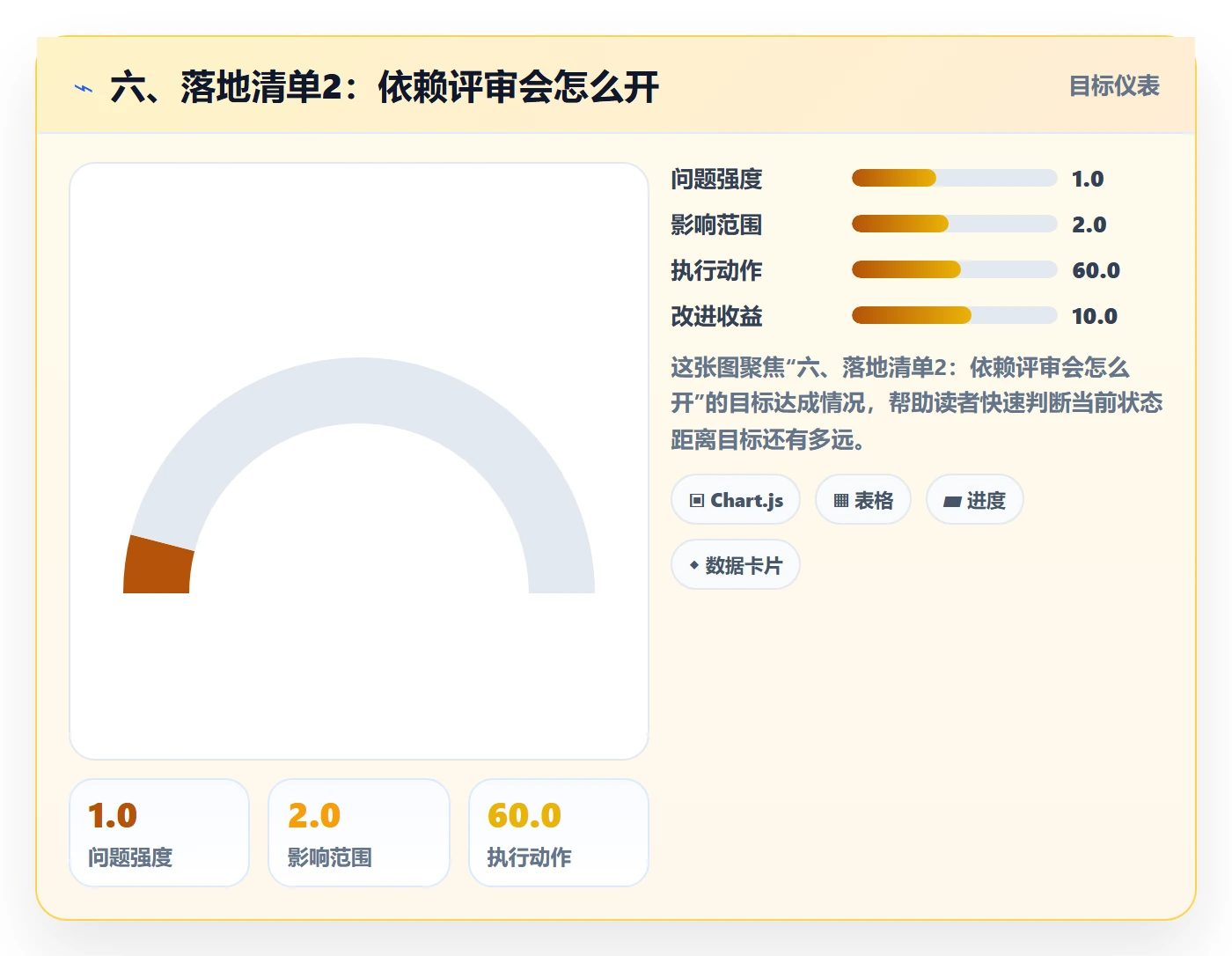The width and height of the screenshot is (1232, 956).
Task: Click the card title 六、落地清单2
Action: [x=385, y=87]
